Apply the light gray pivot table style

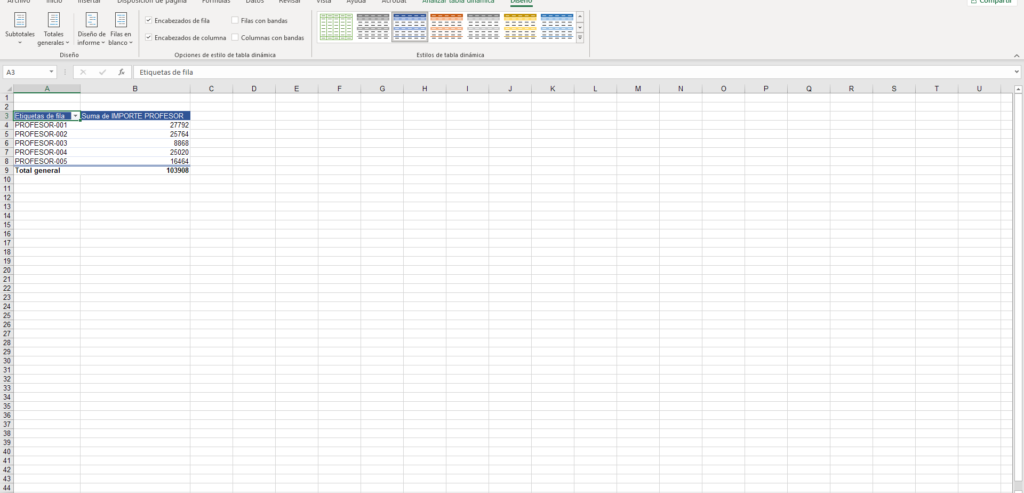pyautogui.click(x=484, y=27)
